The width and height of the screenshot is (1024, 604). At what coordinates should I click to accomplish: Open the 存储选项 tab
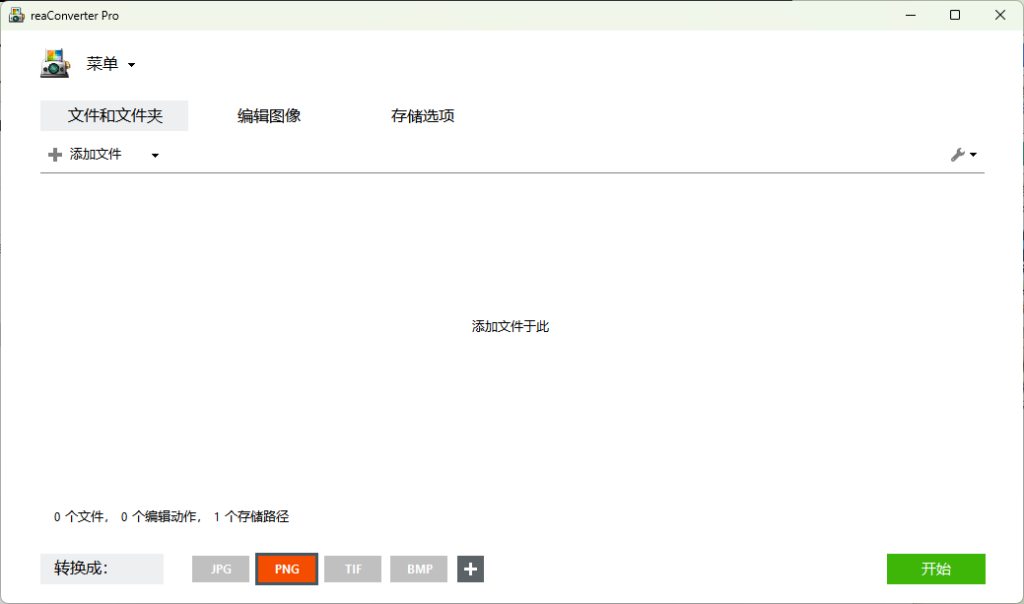tap(421, 115)
